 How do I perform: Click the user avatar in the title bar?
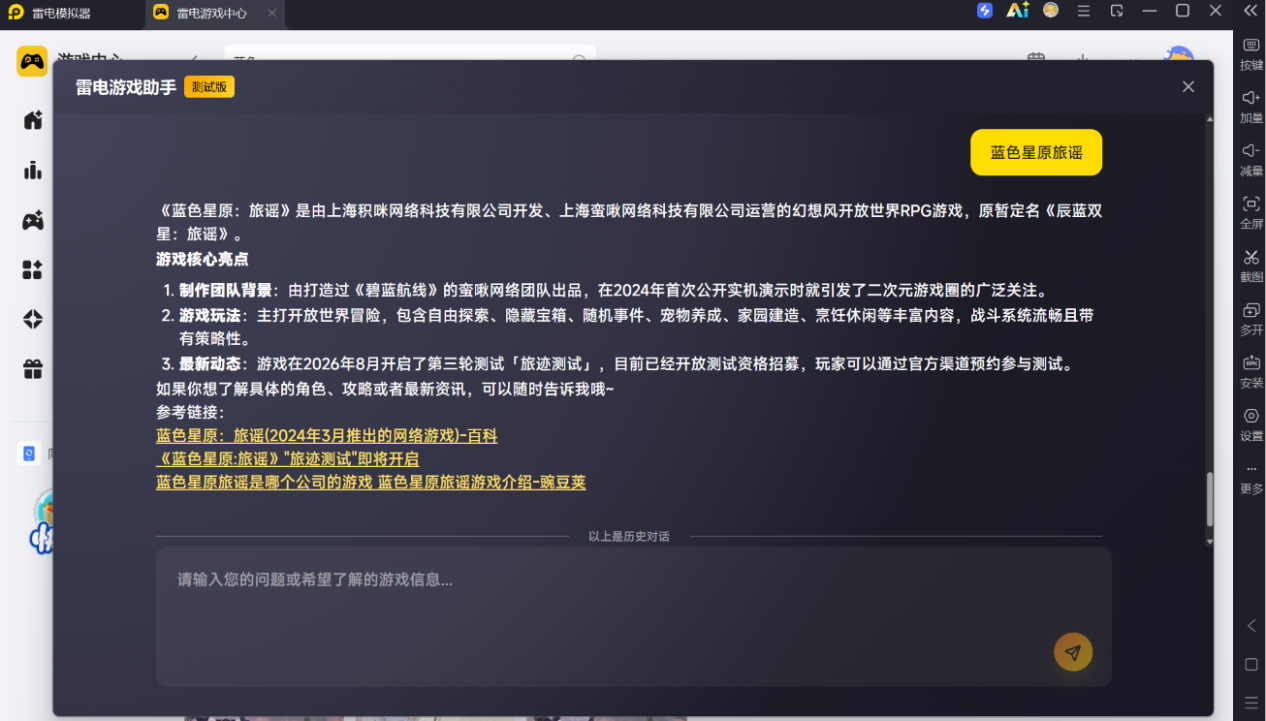point(1051,11)
